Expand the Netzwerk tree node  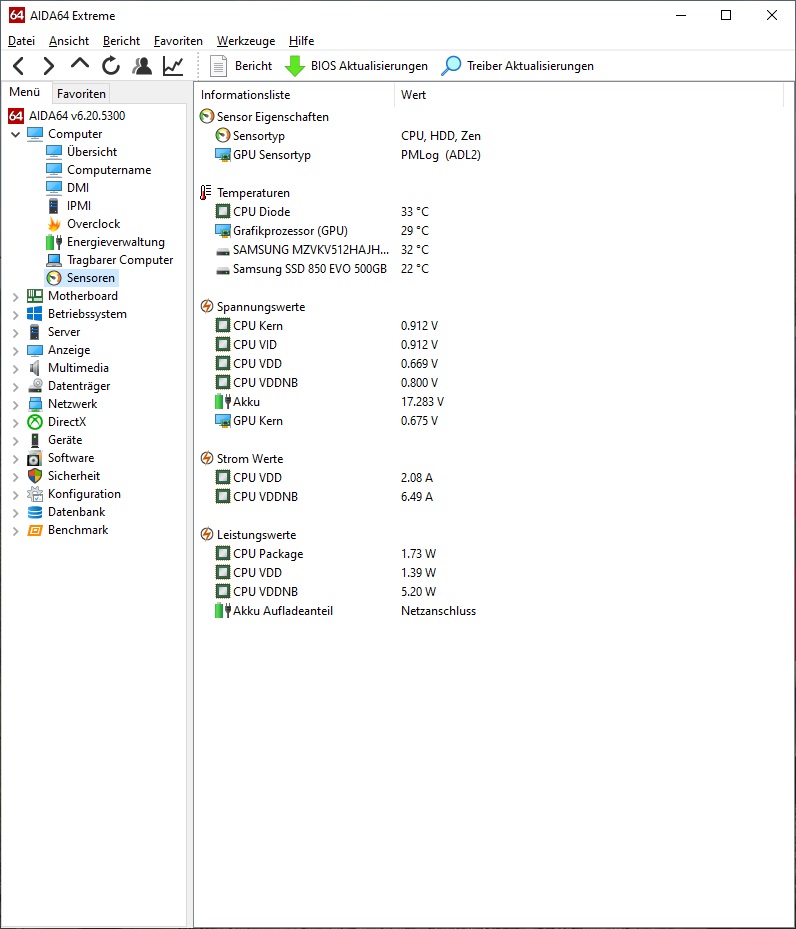(x=15, y=405)
